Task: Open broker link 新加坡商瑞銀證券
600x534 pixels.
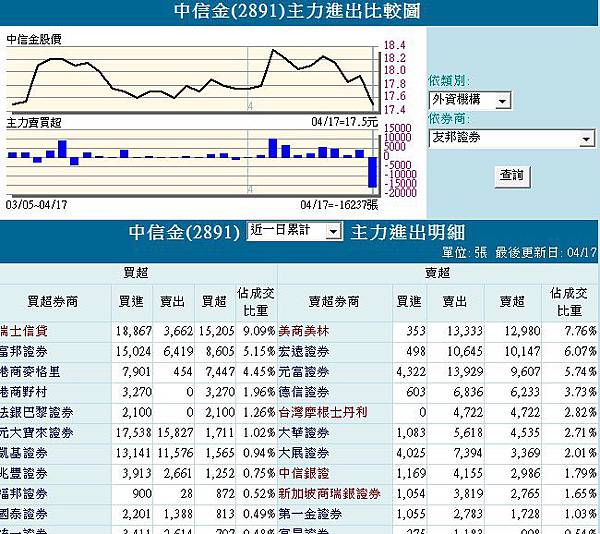Action: 329,493
